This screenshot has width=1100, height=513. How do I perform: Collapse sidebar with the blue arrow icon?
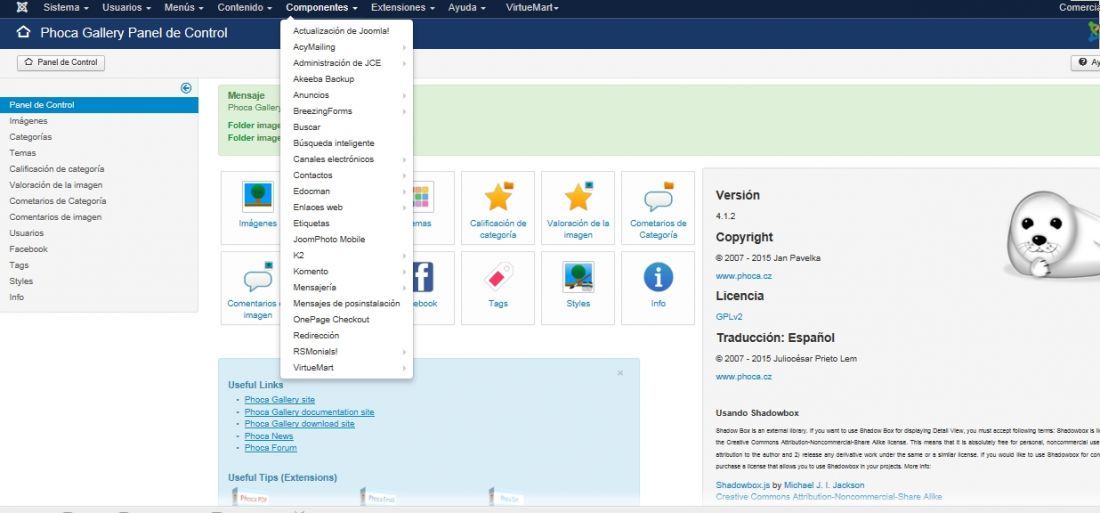(186, 88)
